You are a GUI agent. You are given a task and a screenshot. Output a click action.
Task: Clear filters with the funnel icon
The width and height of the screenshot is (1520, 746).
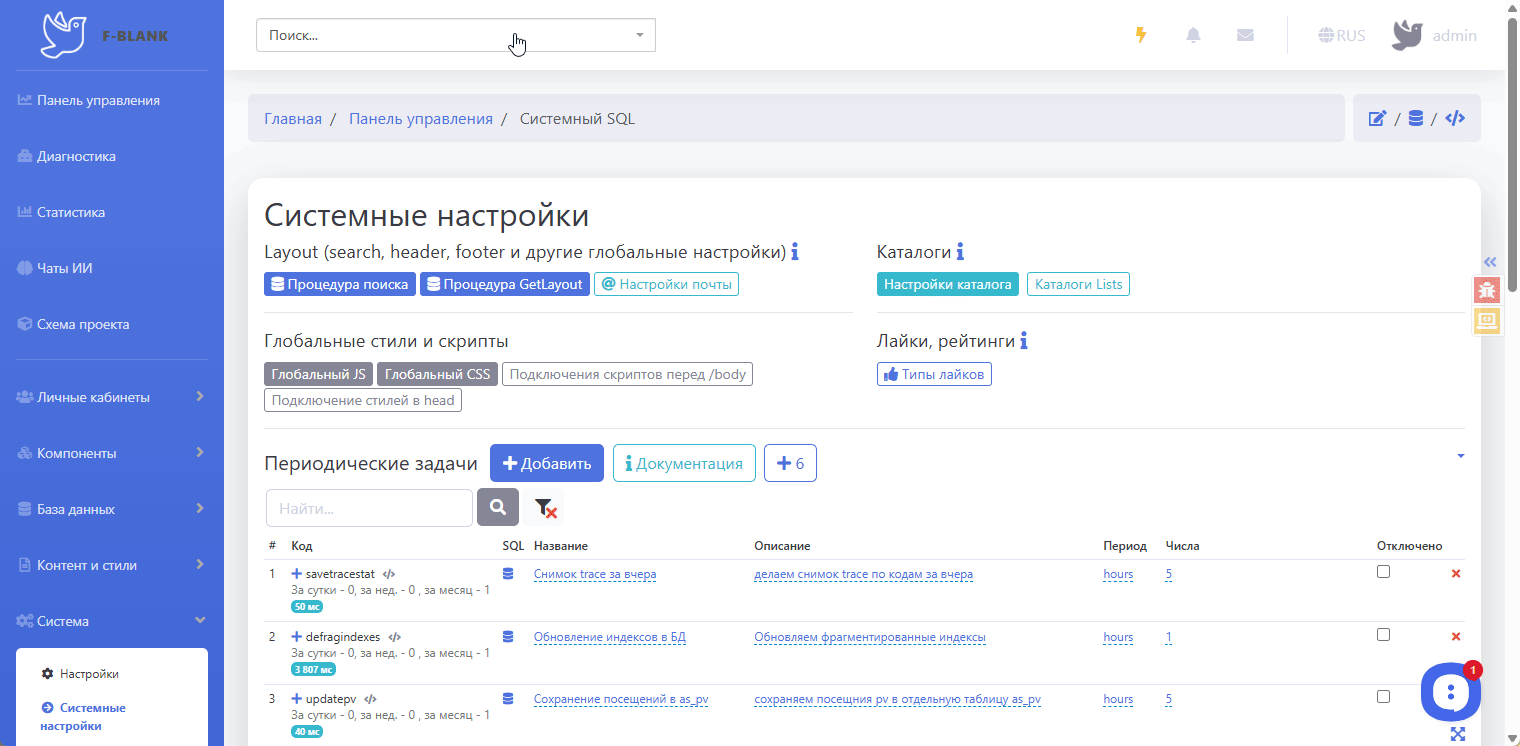pos(545,508)
